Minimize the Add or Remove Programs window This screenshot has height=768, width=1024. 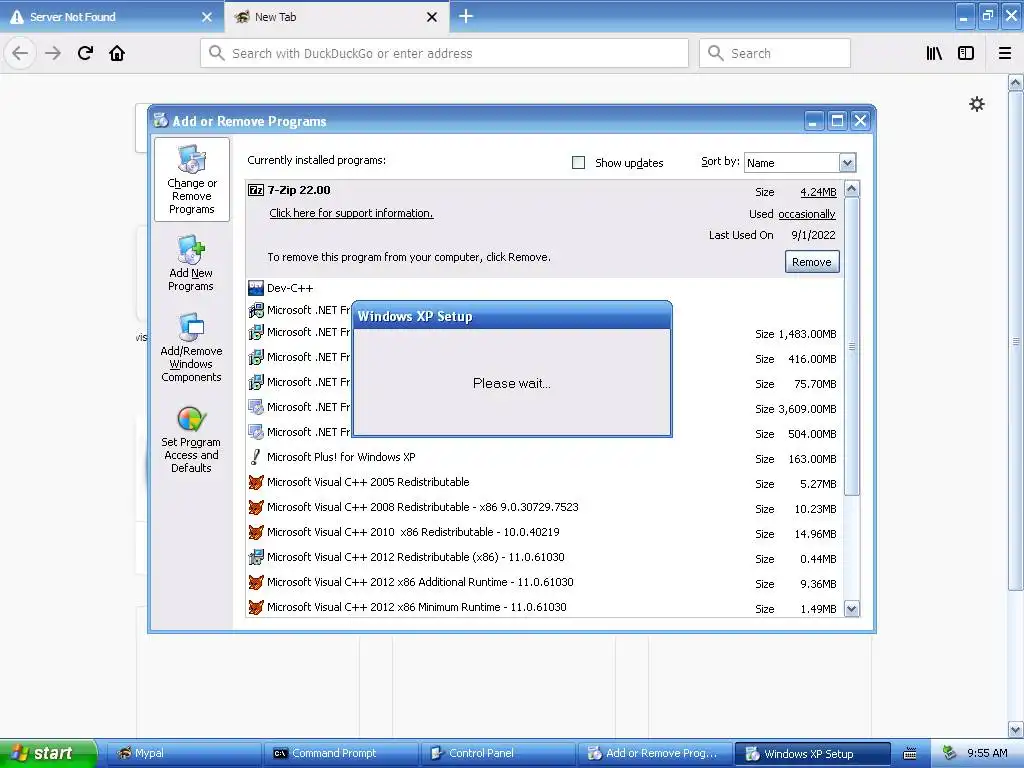pyautogui.click(x=813, y=121)
